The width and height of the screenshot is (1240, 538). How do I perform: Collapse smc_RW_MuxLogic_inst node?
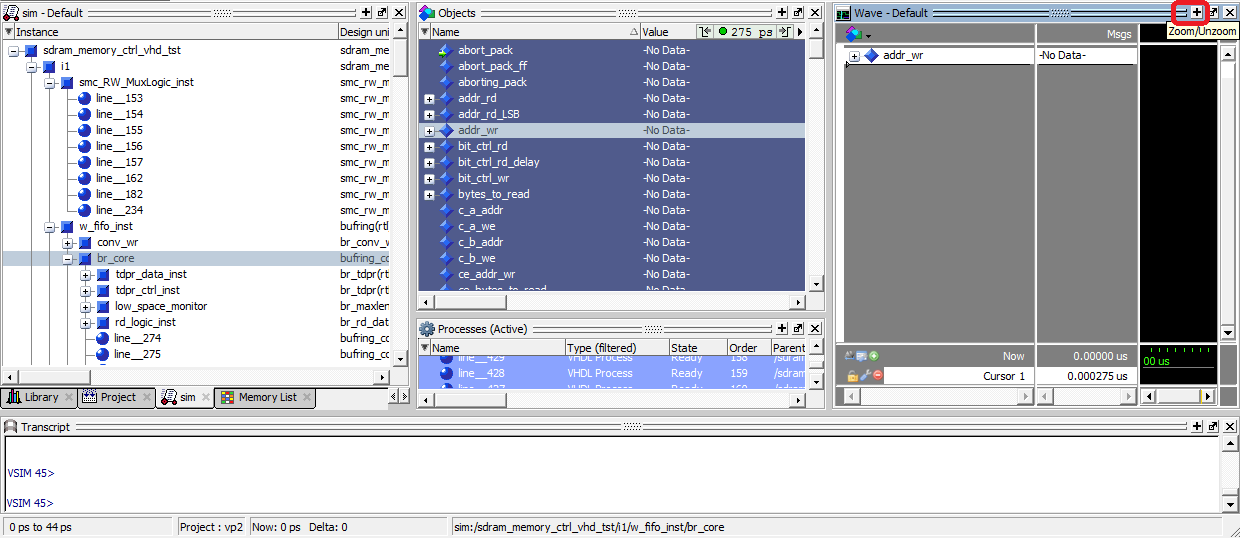point(51,82)
